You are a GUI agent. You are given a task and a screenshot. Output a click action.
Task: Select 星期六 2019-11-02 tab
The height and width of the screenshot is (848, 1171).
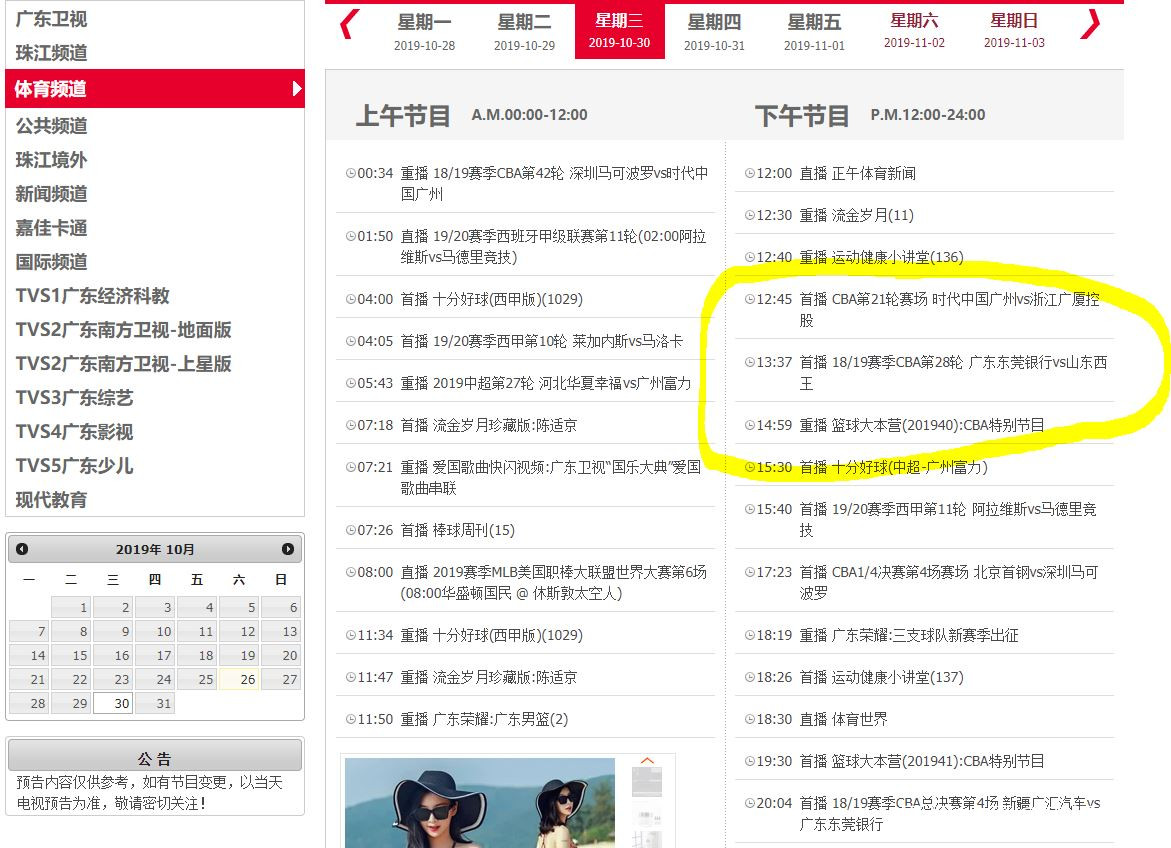914,31
